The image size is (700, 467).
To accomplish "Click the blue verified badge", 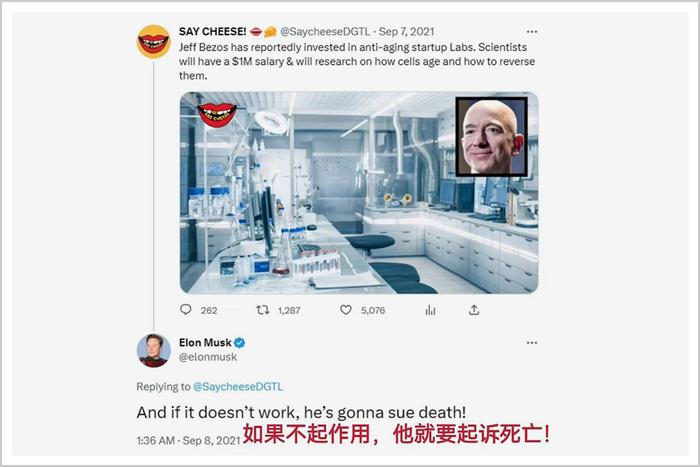I will coord(240,343).
